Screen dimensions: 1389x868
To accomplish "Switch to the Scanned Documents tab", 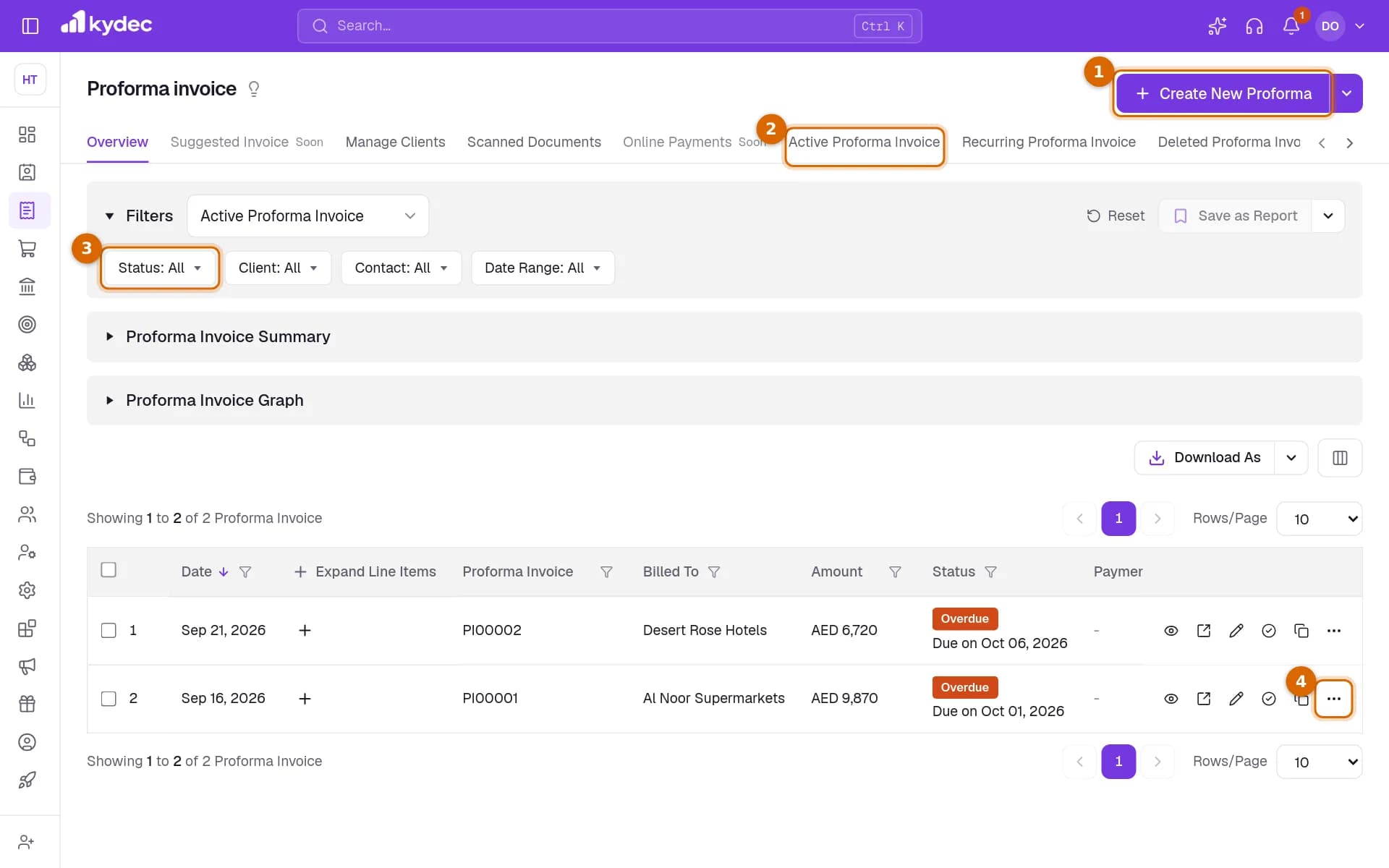I will click(534, 142).
